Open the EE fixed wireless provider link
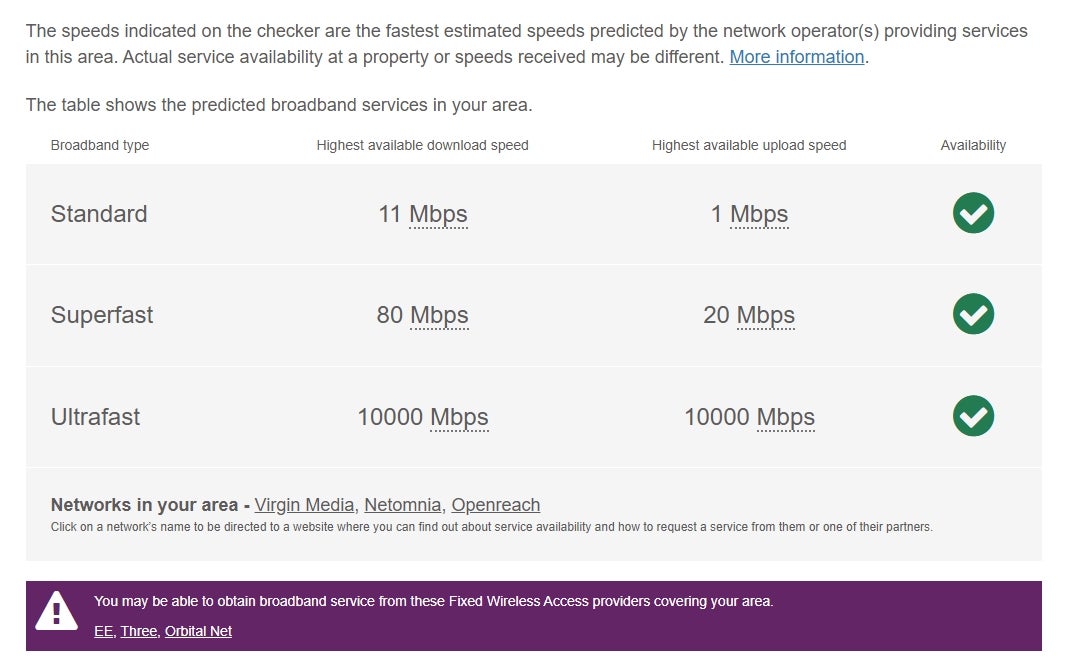1065x661 pixels. tap(103, 631)
